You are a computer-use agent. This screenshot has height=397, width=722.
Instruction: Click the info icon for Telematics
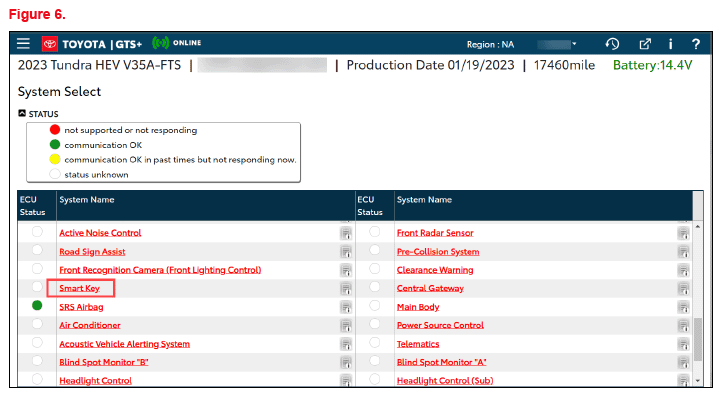click(x=683, y=344)
